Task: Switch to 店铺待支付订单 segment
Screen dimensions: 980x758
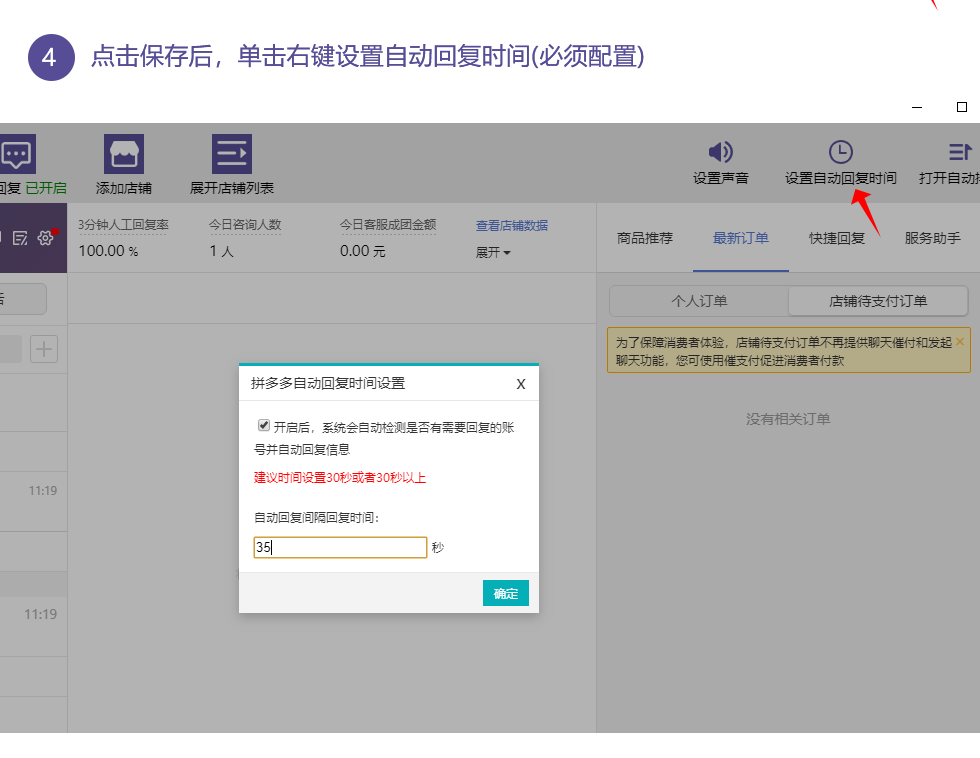Action: tap(878, 301)
